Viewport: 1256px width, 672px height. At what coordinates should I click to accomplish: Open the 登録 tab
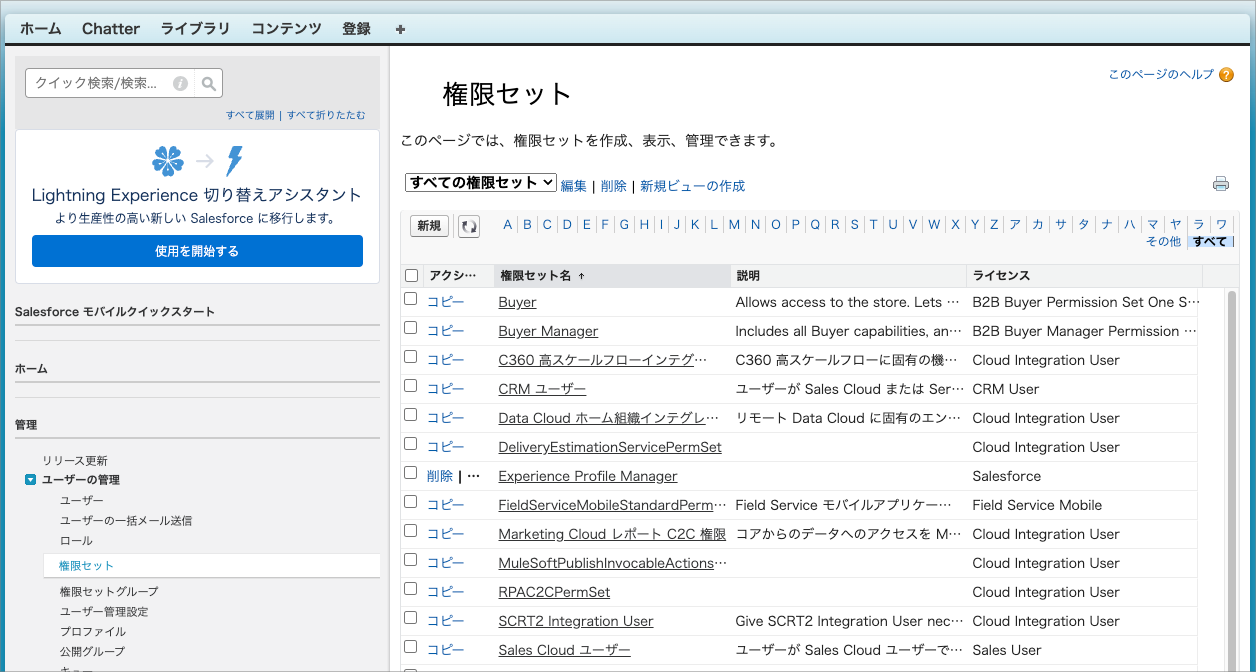click(x=357, y=29)
